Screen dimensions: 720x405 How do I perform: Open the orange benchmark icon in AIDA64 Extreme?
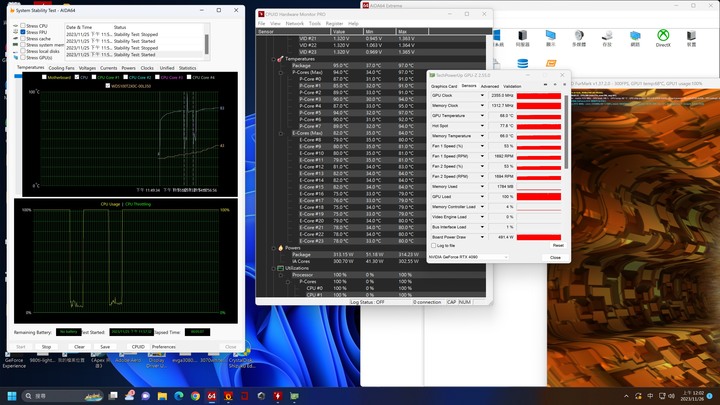(x=551, y=63)
